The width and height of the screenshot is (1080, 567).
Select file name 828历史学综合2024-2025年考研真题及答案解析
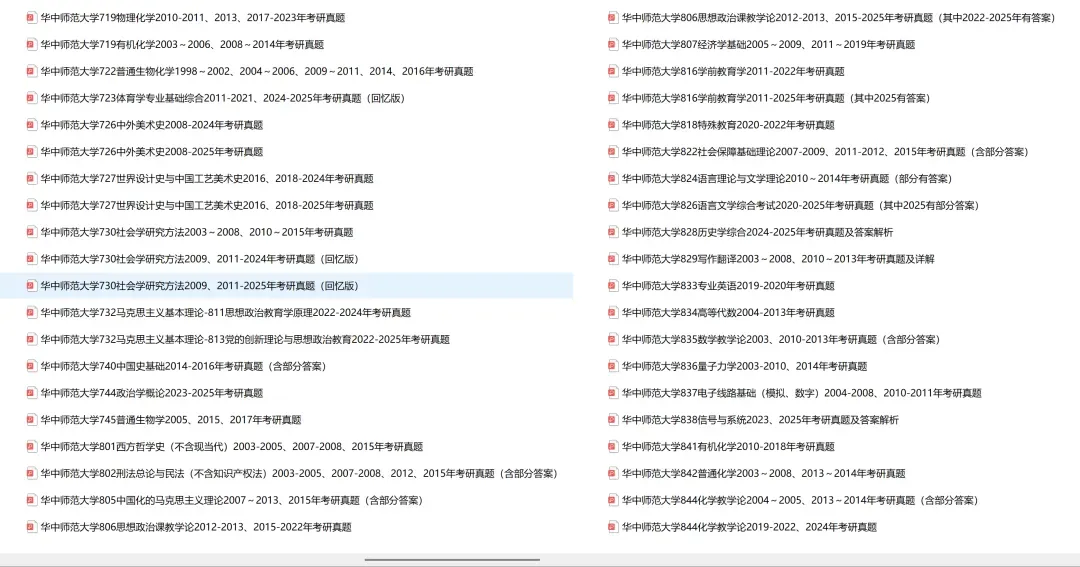[x=758, y=233]
